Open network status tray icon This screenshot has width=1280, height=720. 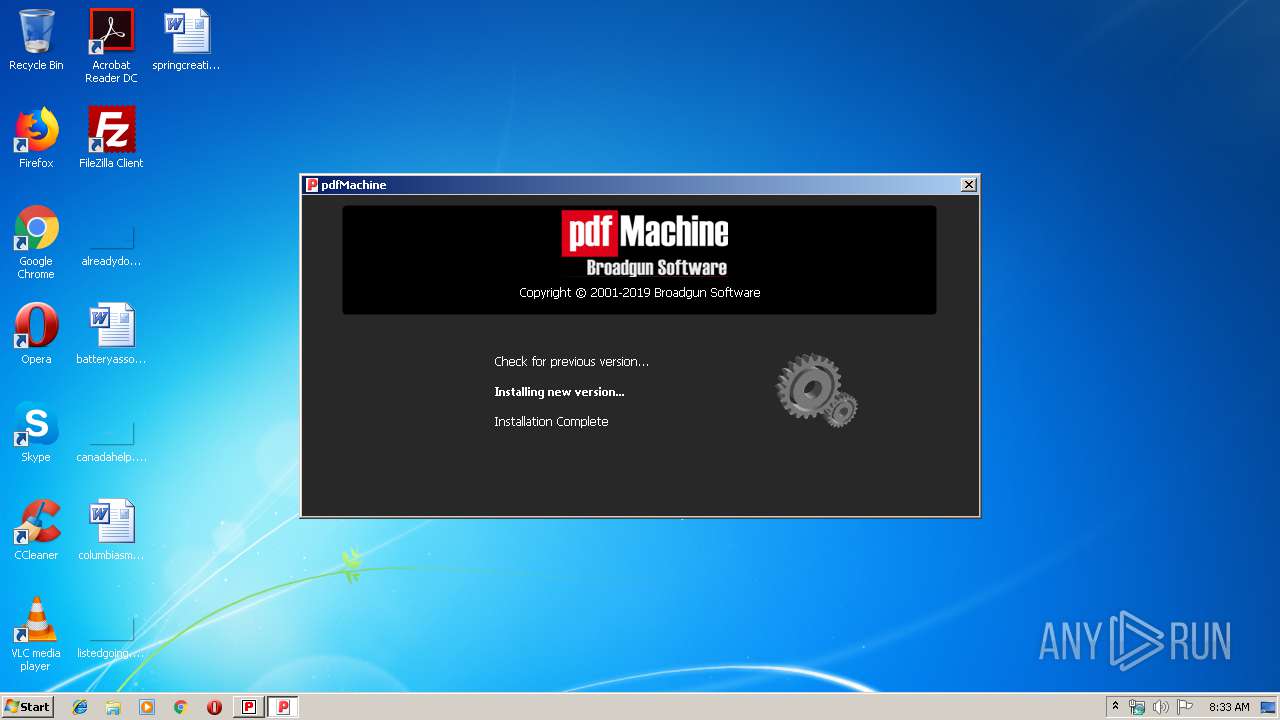[x=1137, y=707]
